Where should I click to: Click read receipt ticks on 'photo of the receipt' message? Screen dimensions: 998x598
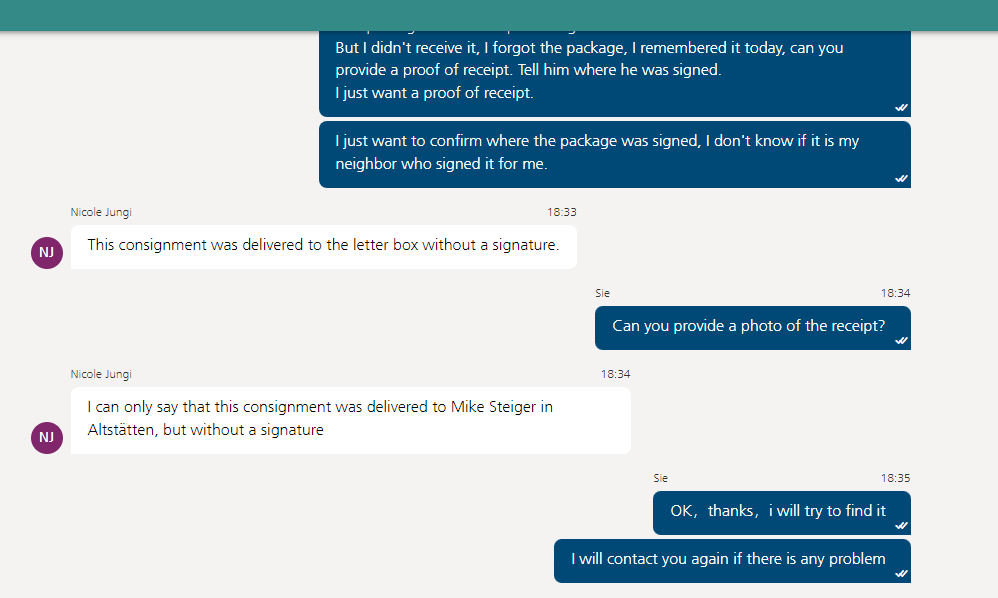click(901, 340)
